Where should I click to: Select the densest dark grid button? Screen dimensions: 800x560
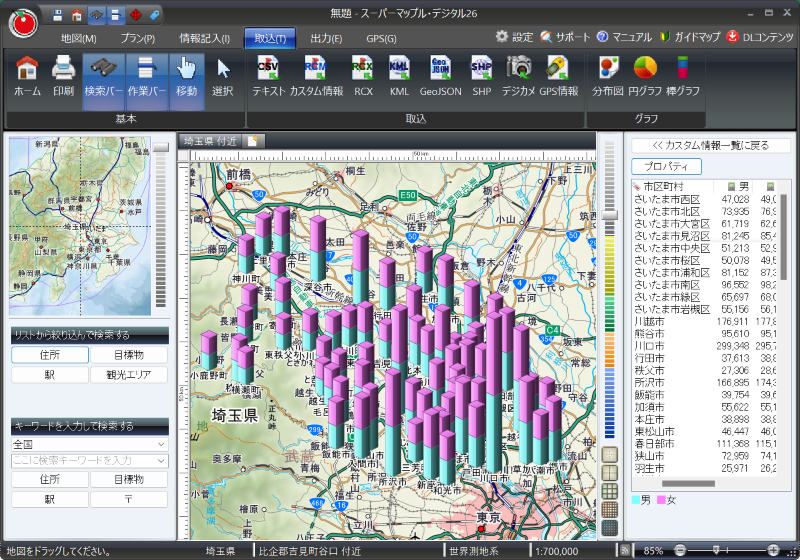(610, 528)
